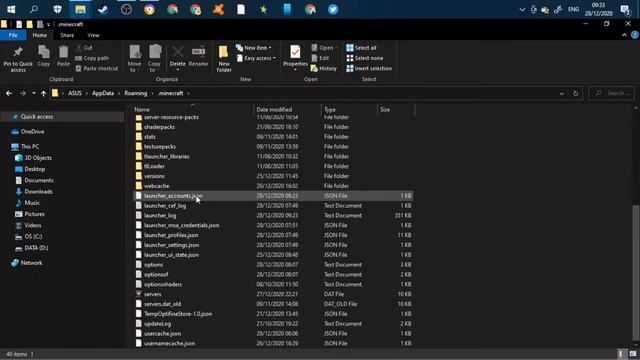Open Downloads in navigation pane
Viewport: 640px width, 360px height.
pos(38,191)
